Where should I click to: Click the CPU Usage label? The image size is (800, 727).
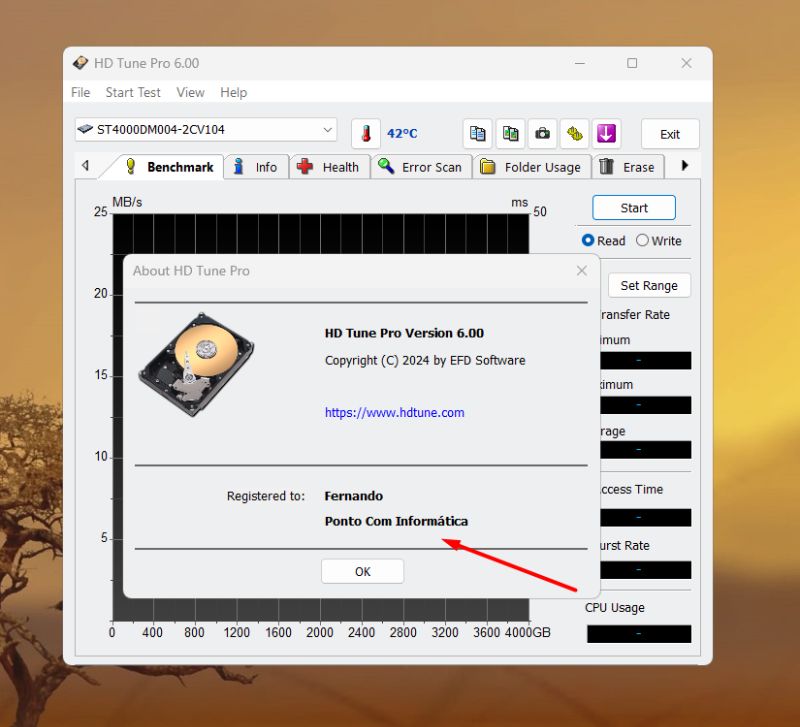615,608
